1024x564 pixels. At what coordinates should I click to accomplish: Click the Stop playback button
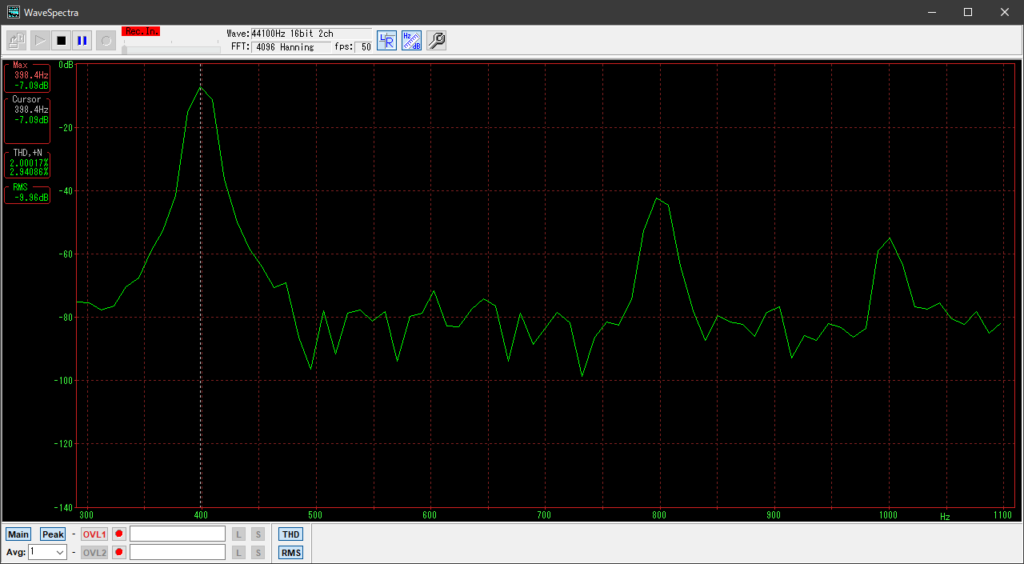pos(61,41)
